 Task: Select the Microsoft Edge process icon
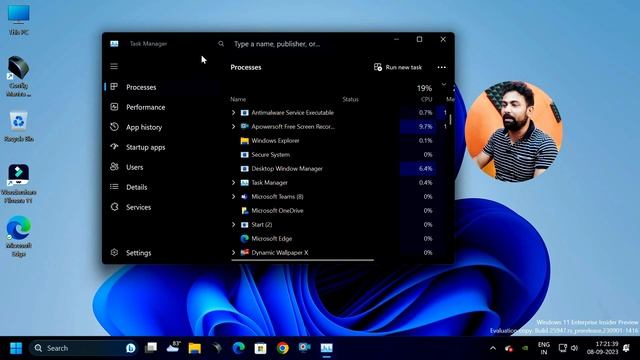click(x=244, y=238)
